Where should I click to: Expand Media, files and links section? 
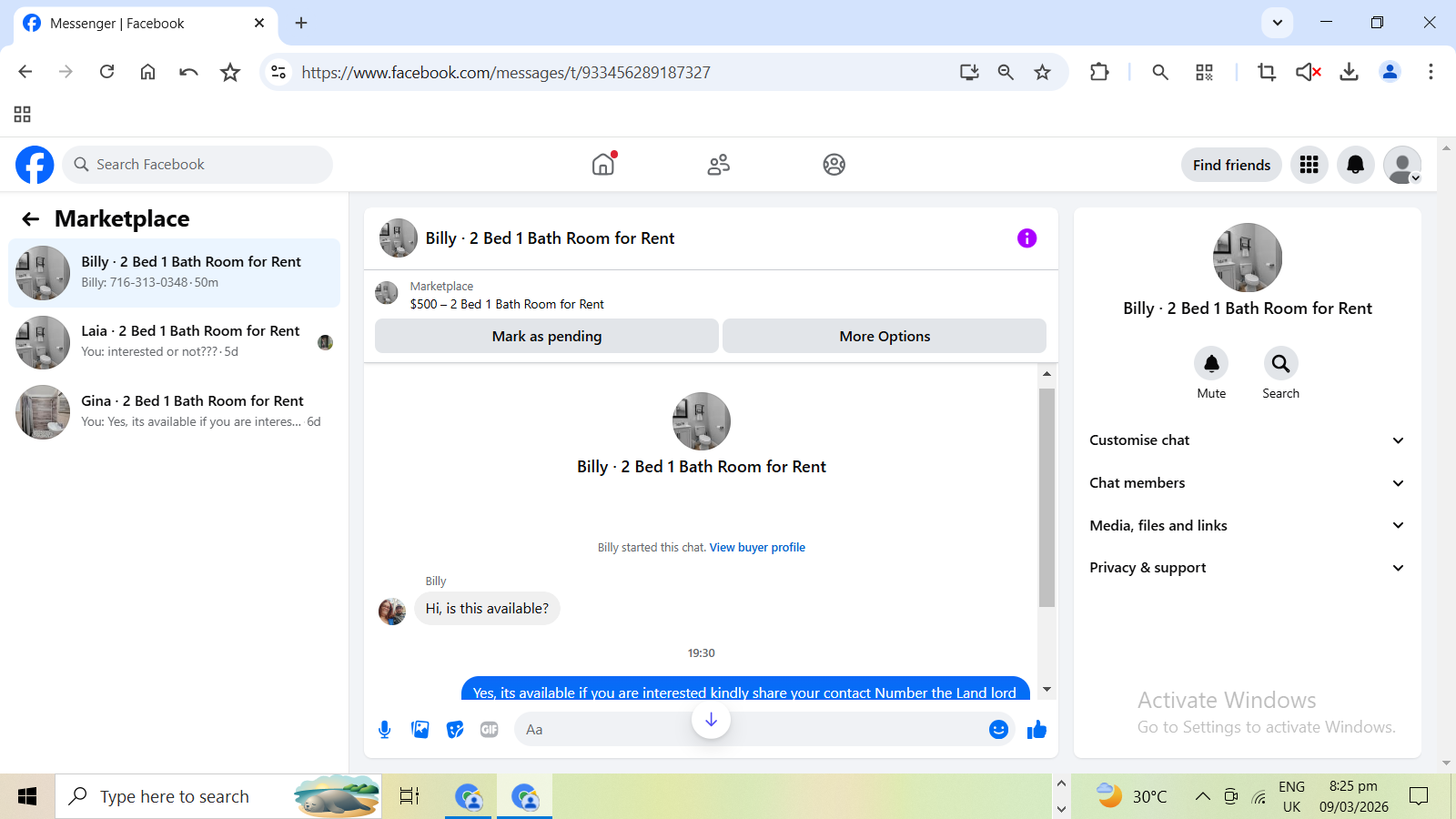click(1247, 525)
